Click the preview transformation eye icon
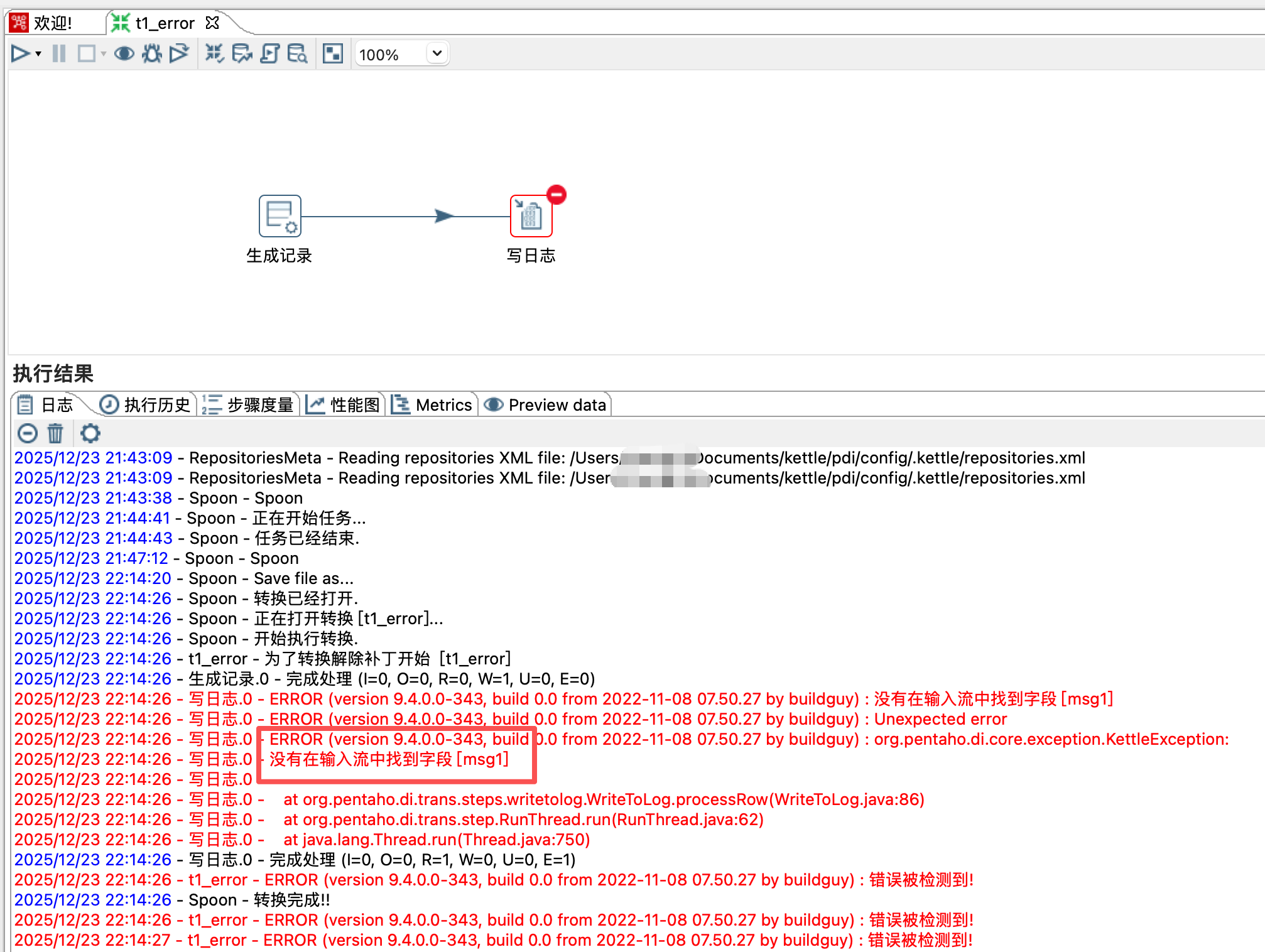Image resolution: width=1265 pixels, height=952 pixels. pyautogui.click(x=124, y=54)
